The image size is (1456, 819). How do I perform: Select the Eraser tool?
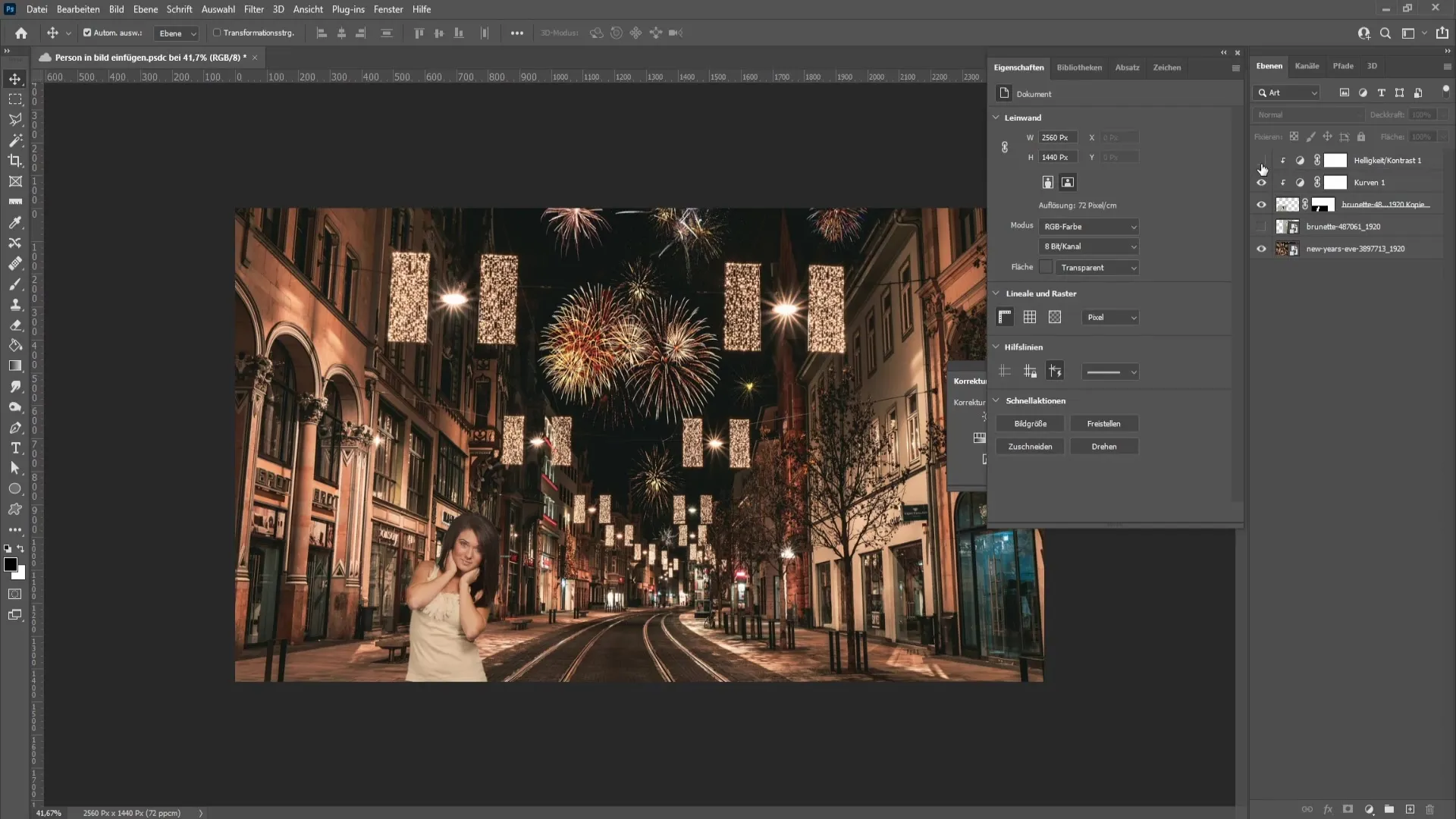(15, 327)
